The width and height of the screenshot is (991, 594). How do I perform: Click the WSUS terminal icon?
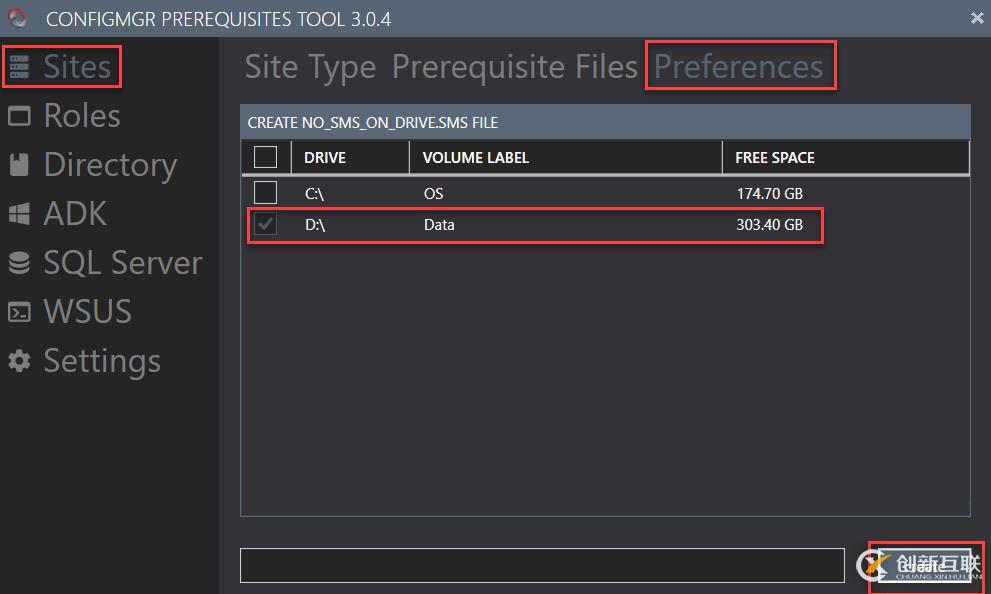click(19, 312)
